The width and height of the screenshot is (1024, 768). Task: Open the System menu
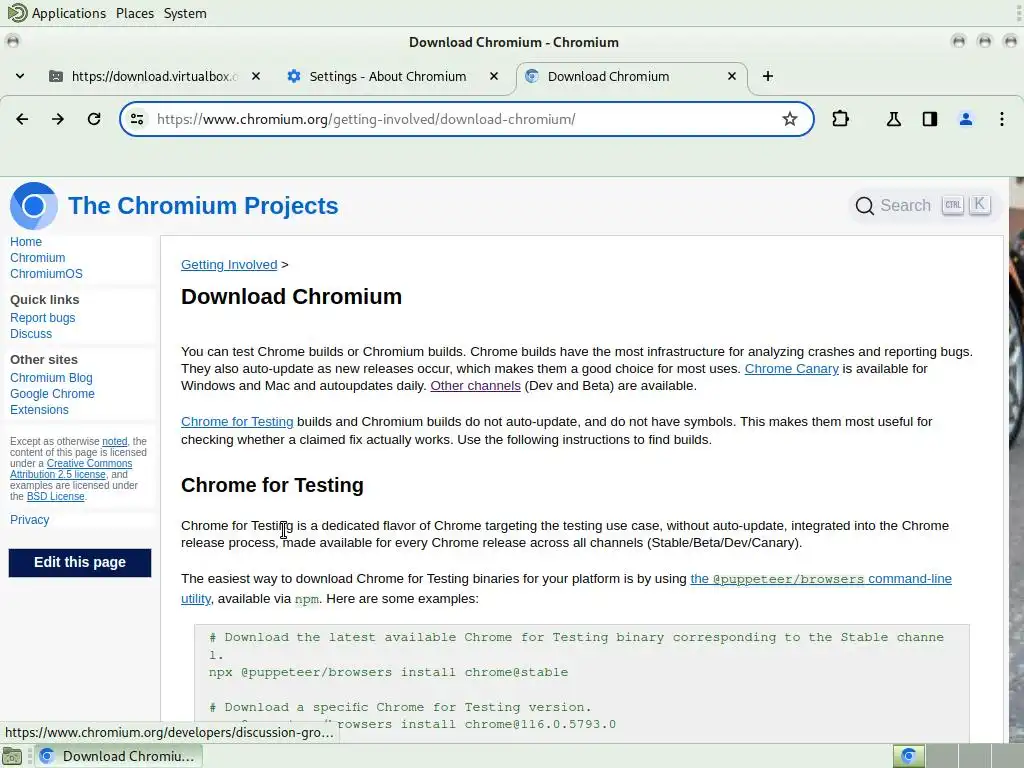pos(185,13)
